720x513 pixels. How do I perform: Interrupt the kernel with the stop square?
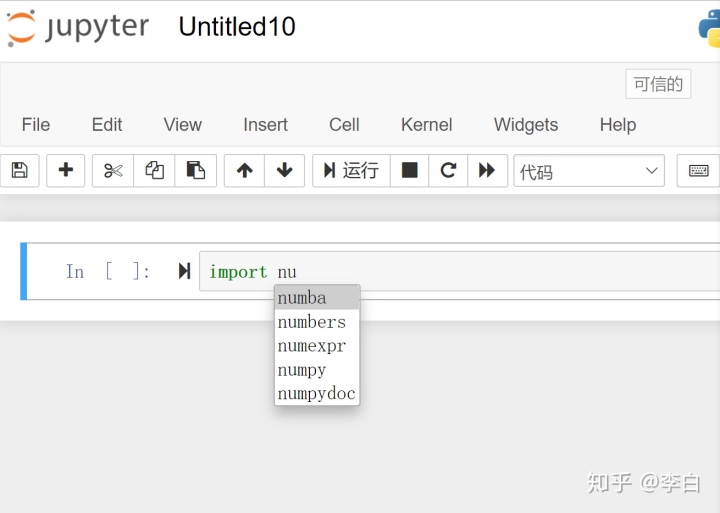click(409, 170)
